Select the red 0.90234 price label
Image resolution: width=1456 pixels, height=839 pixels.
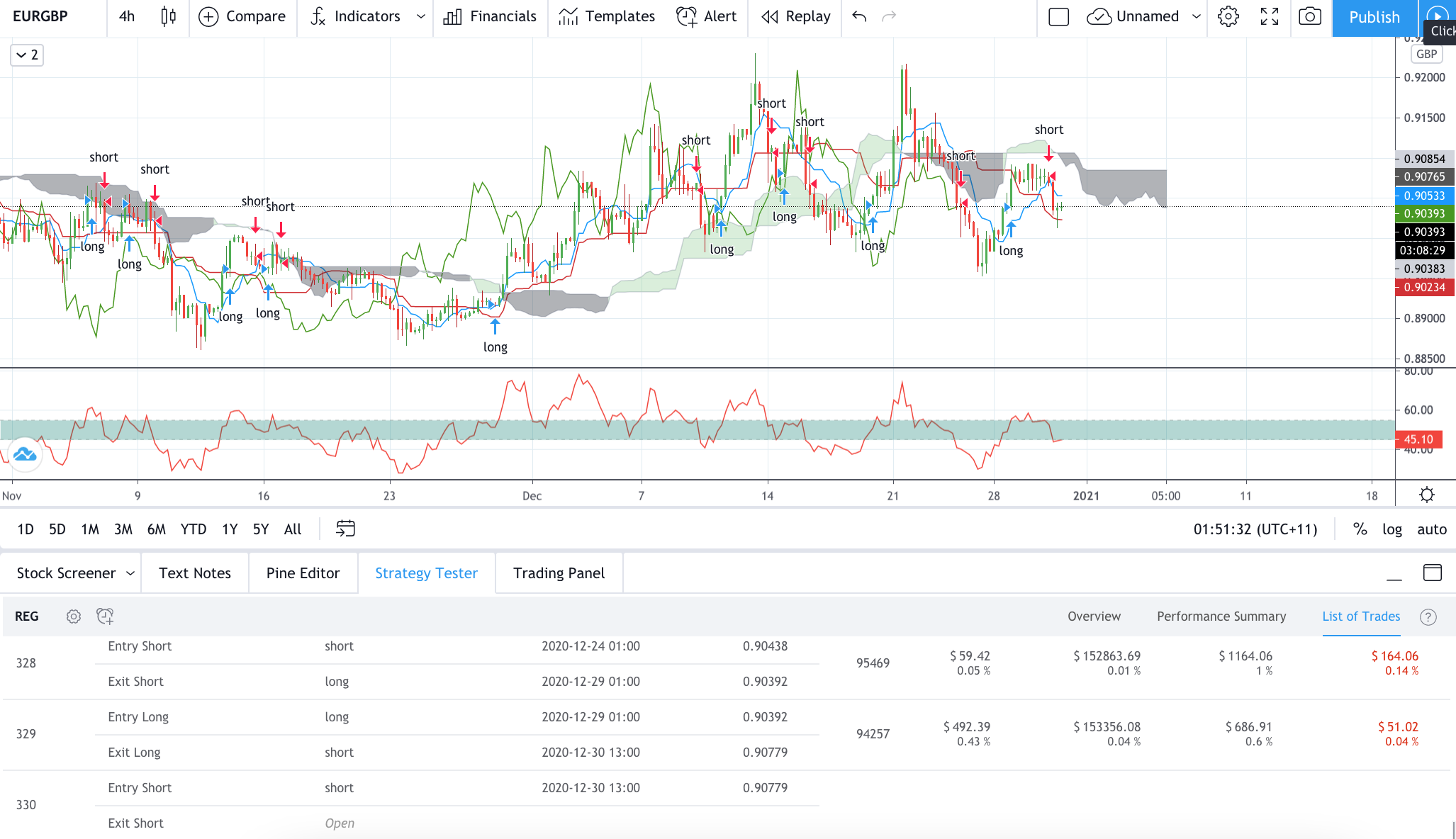(1425, 287)
